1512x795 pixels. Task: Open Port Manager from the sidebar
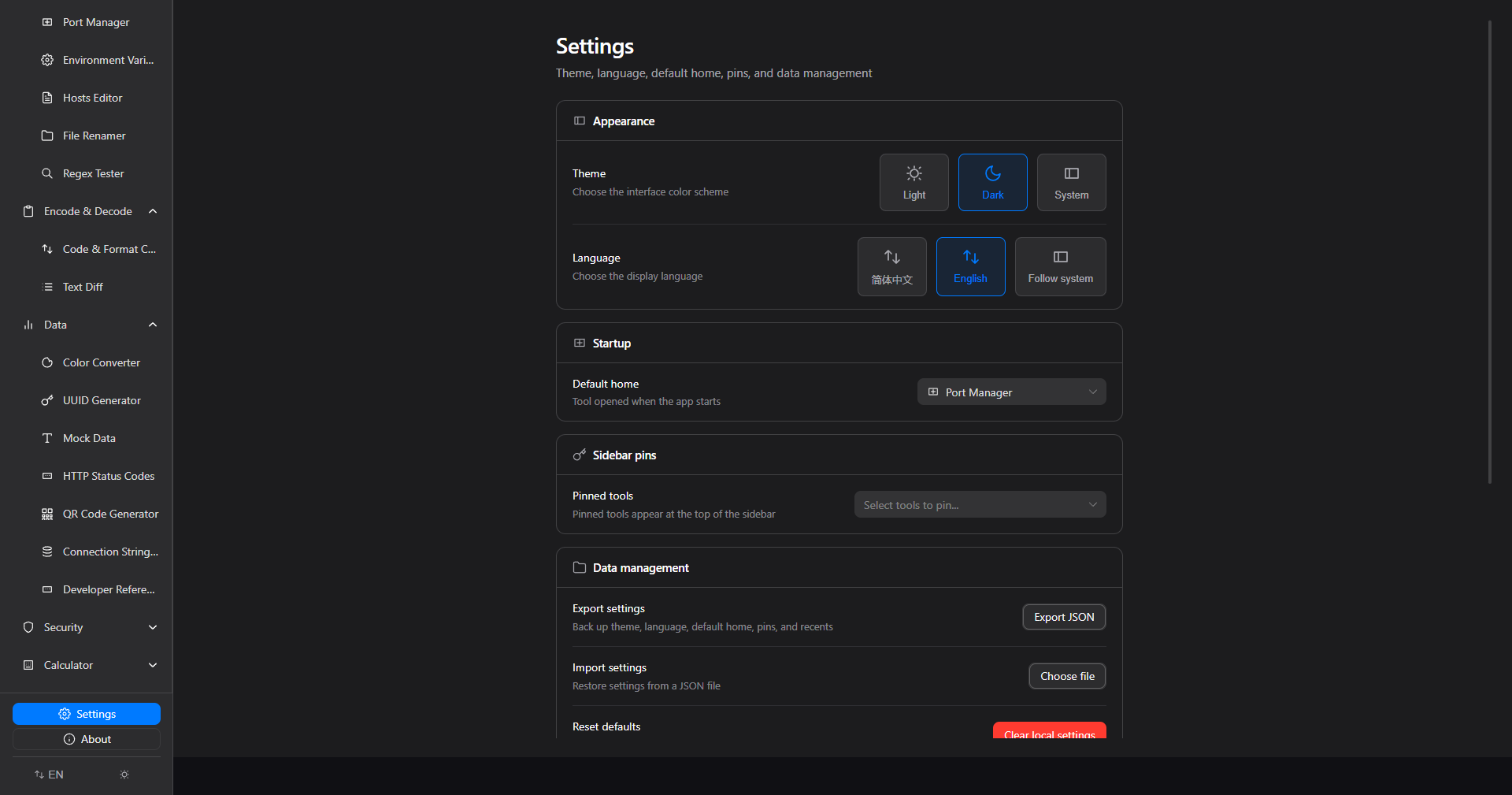point(87,22)
